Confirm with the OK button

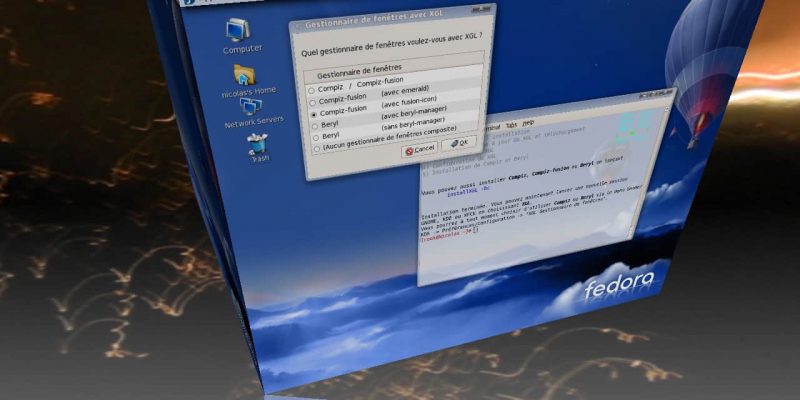(459, 143)
